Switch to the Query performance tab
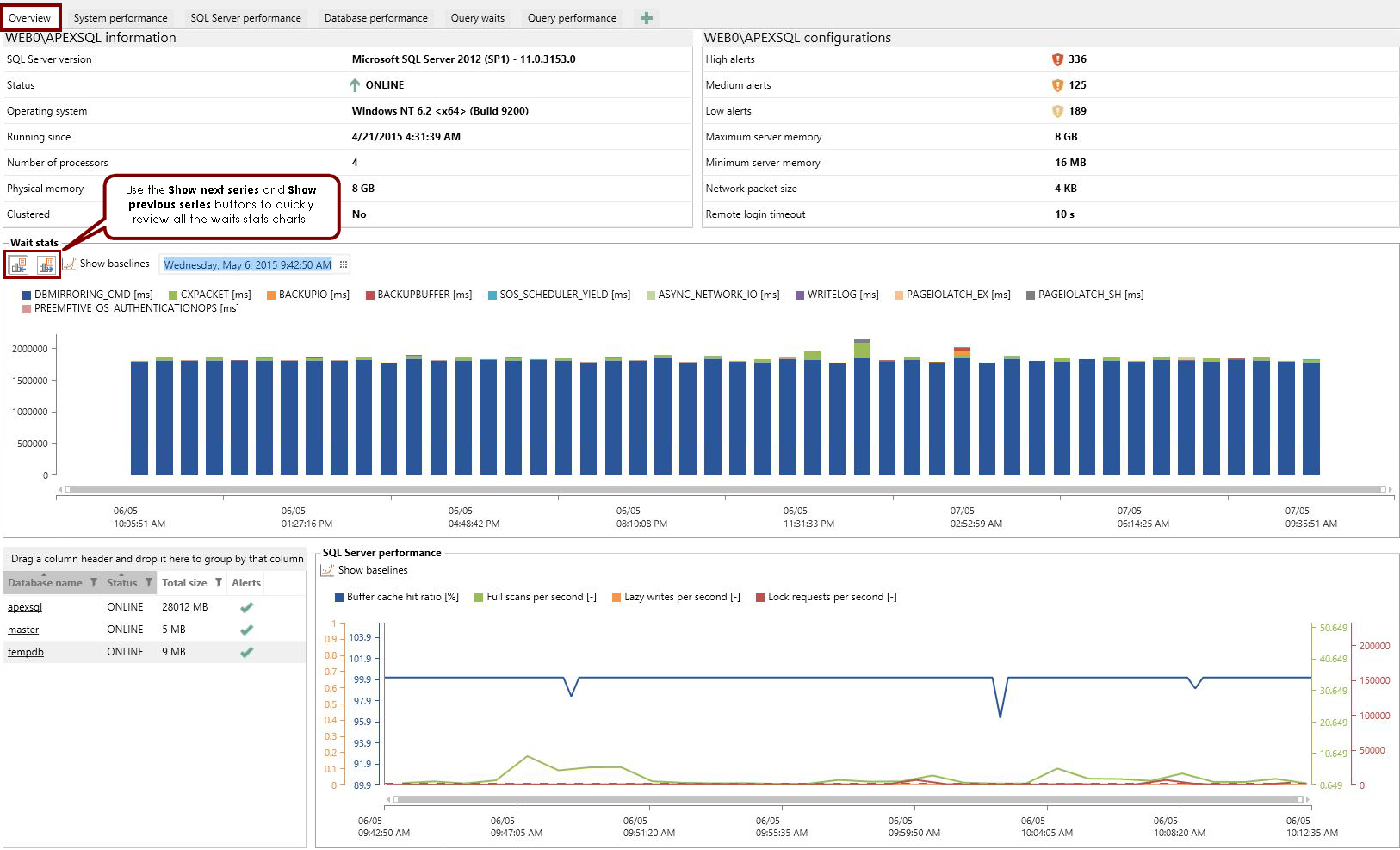This screenshot has height=850, width=1400. (572, 18)
